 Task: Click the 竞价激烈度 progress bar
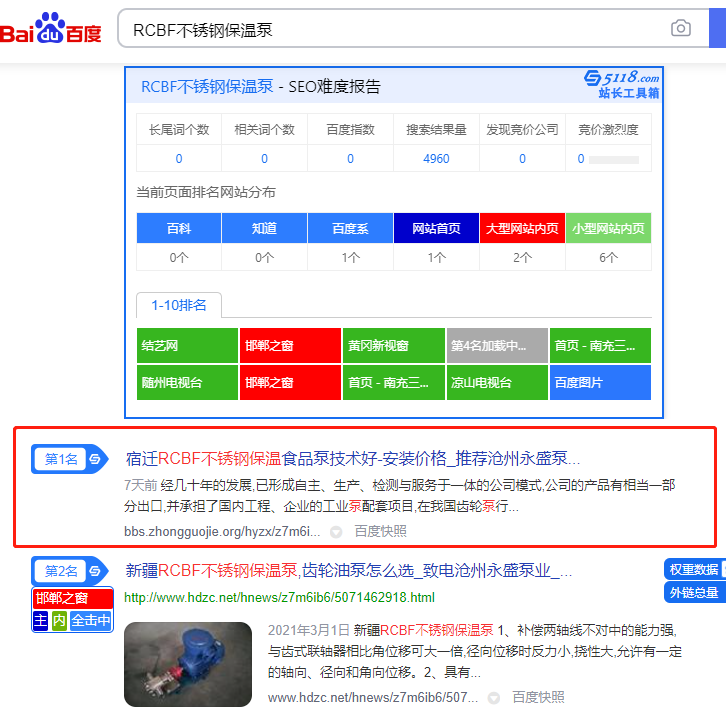614,160
